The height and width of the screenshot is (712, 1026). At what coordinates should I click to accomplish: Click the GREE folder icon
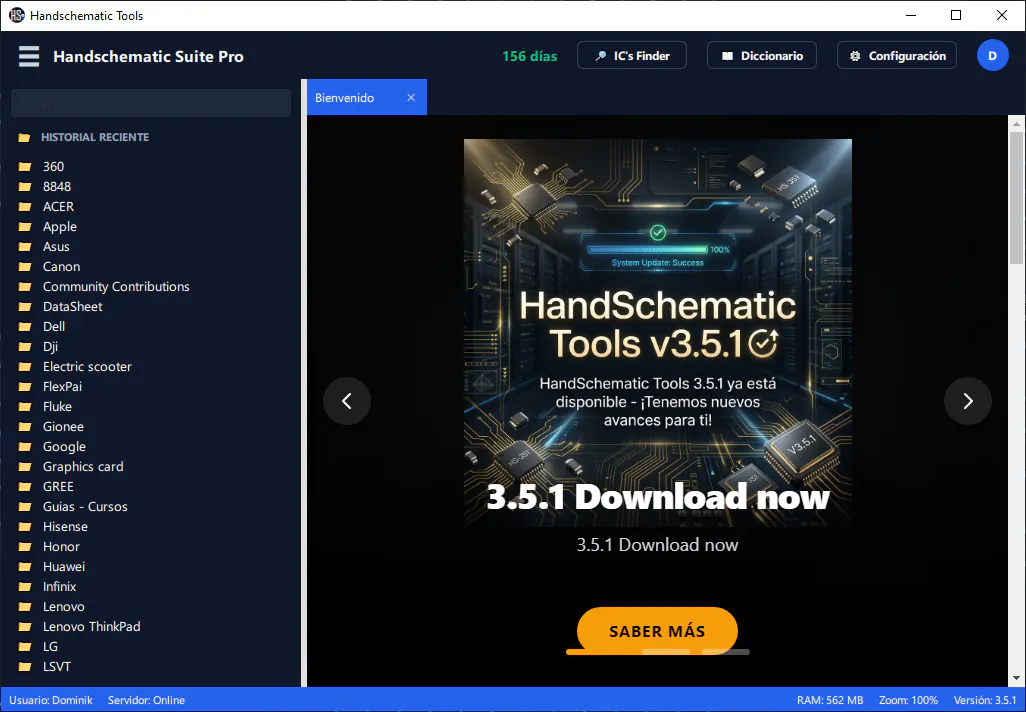click(25, 486)
